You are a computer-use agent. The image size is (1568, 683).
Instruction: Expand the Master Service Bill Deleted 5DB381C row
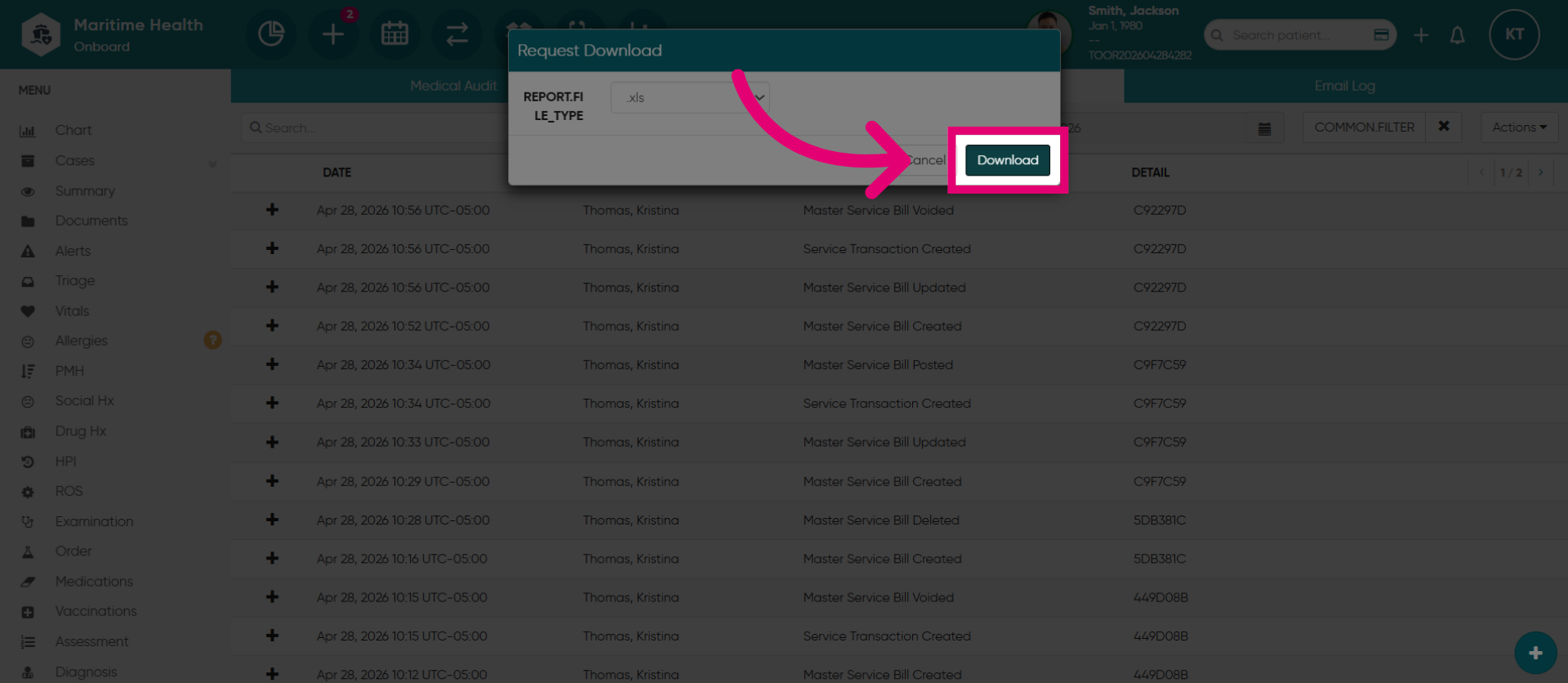pyautogui.click(x=272, y=520)
